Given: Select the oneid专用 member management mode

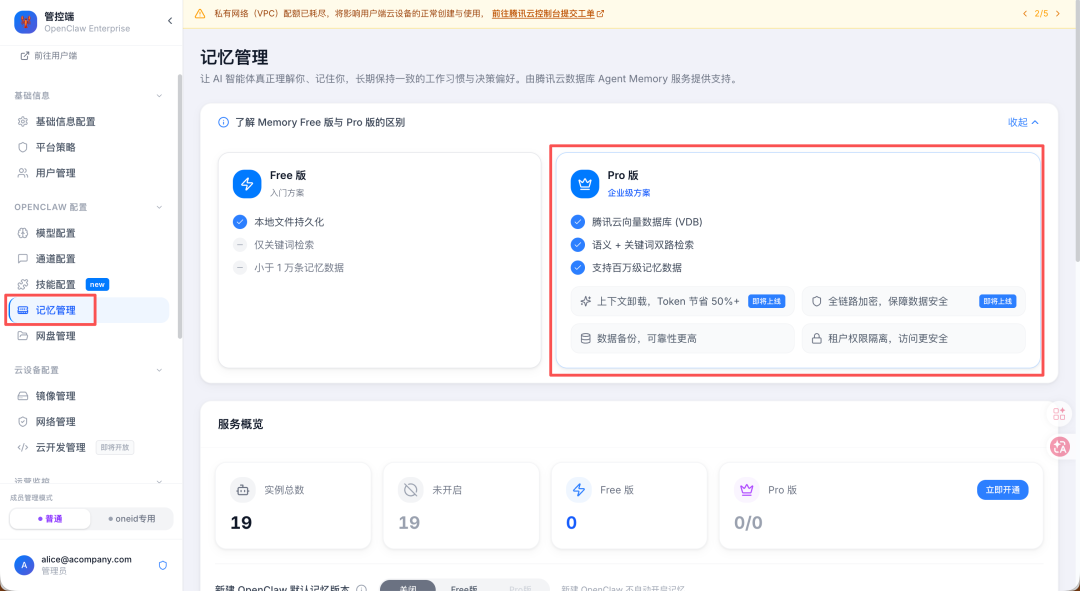Looking at the screenshot, I should [x=132, y=519].
